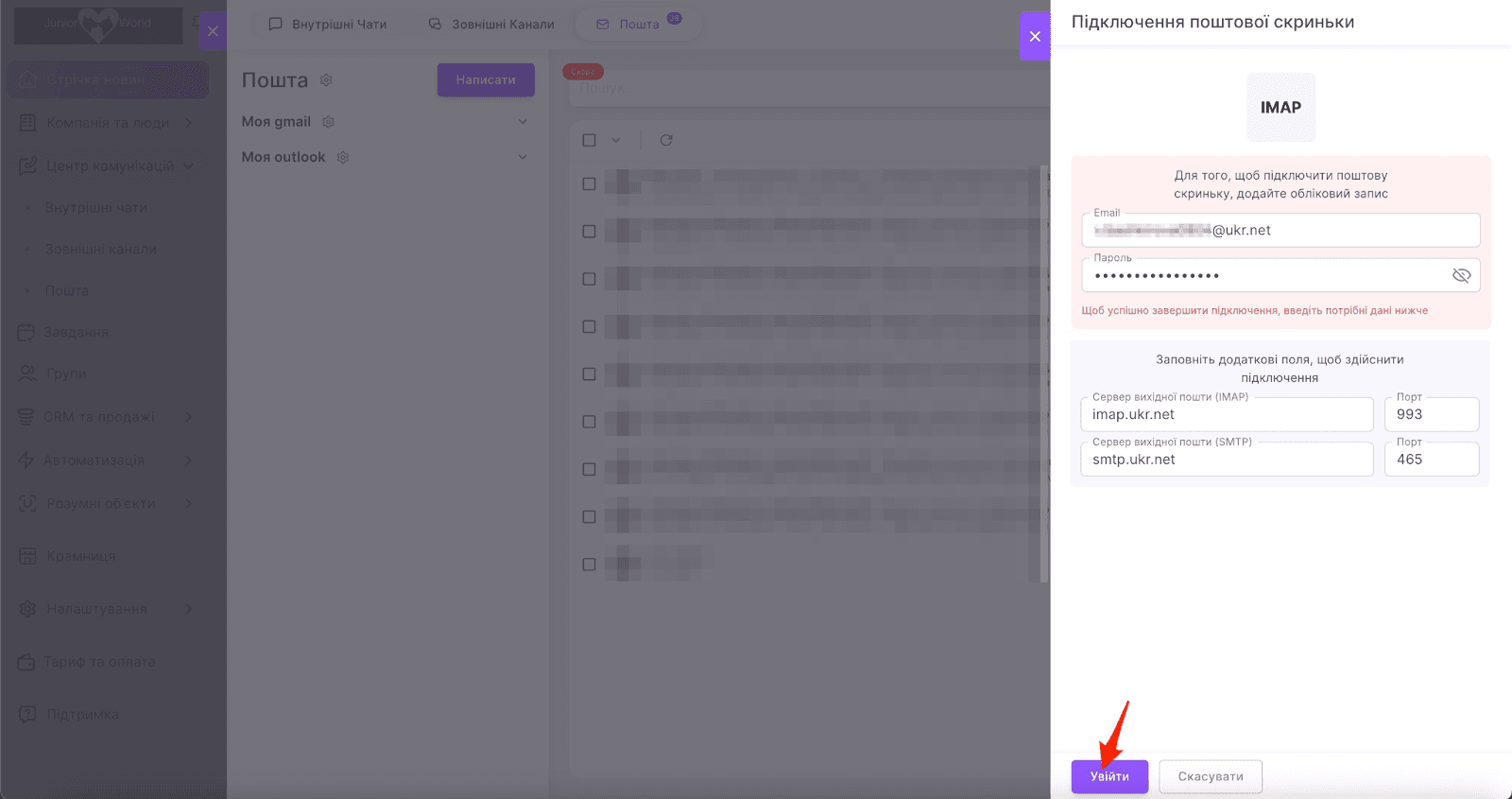Switch to Зовнішні Канали tab
Viewport: 1512px width, 799px height.
coord(491,24)
